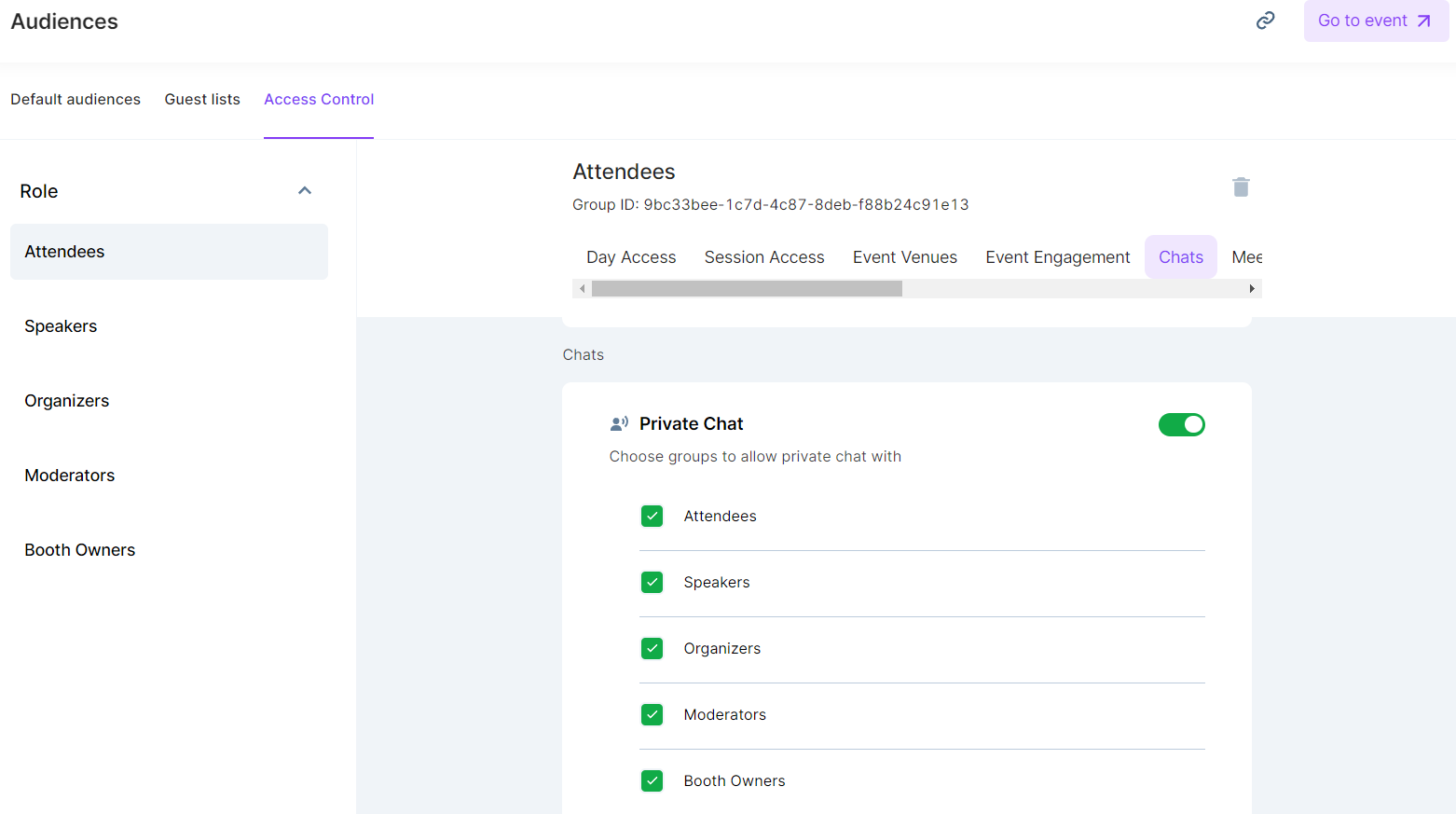Delete the Attendees group with trash icon
The height and width of the screenshot is (814, 1456).
click(1241, 187)
